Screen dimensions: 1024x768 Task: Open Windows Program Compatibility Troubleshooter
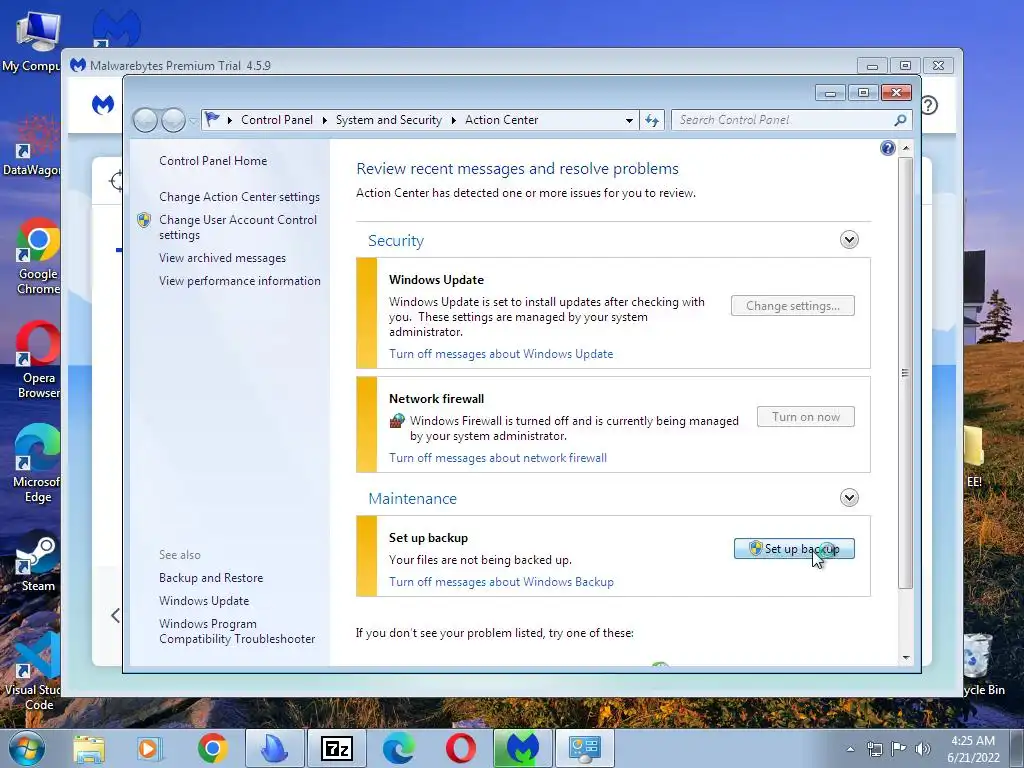coord(237,631)
